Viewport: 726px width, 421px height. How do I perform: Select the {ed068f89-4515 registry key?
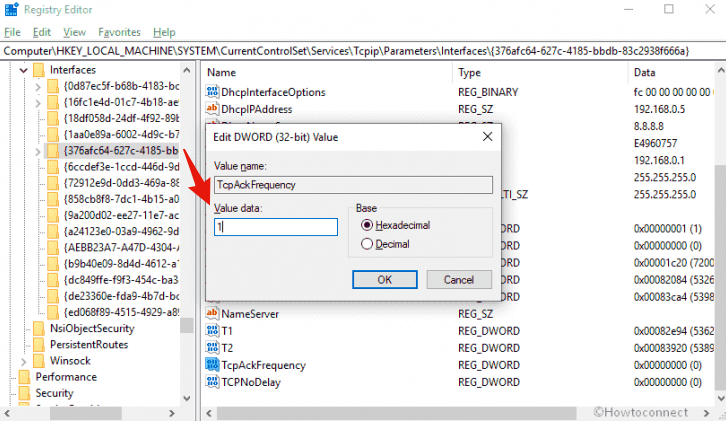coord(121,312)
